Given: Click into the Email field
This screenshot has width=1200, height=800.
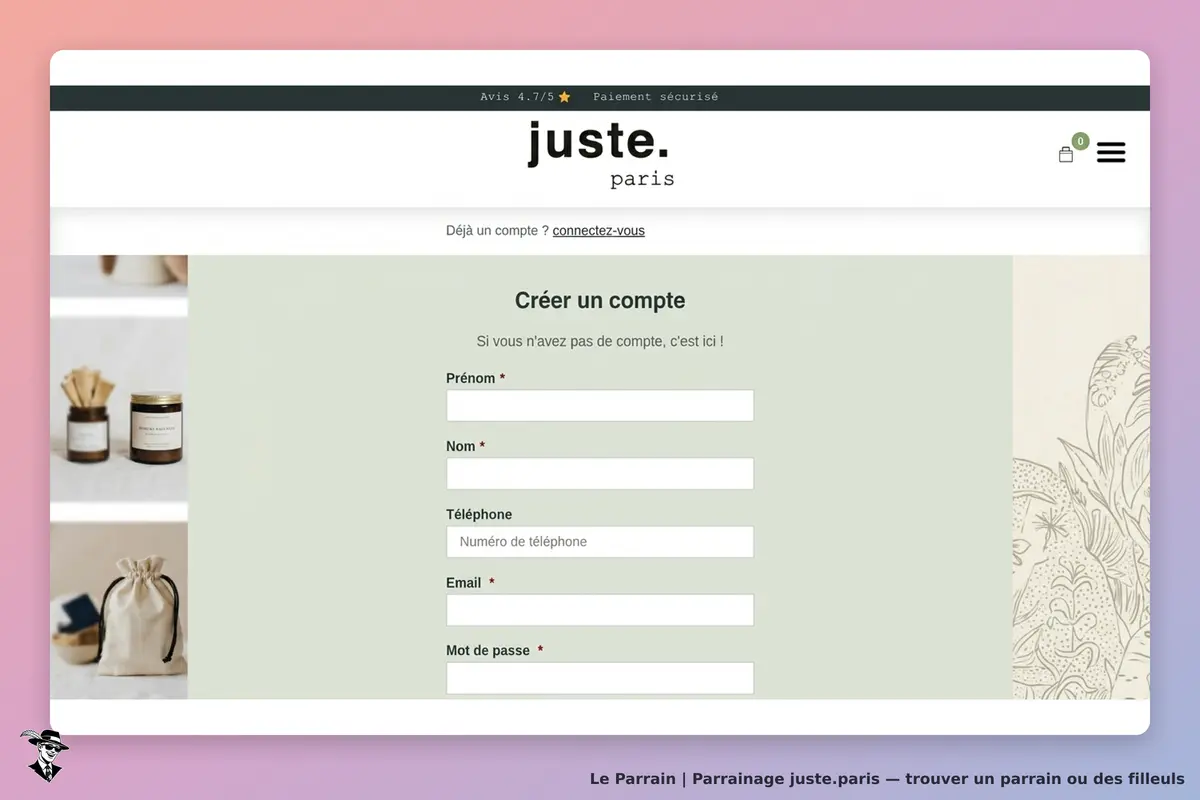Looking at the screenshot, I should coord(600,610).
